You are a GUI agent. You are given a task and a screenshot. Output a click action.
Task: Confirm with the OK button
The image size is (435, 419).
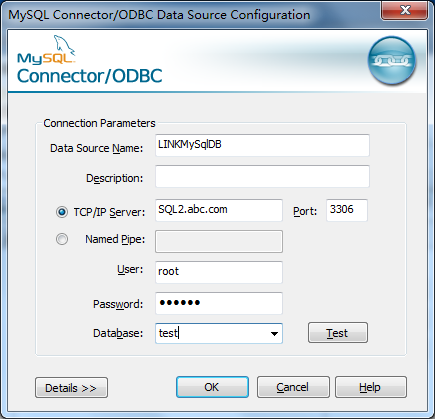pyautogui.click(x=212, y=387)
